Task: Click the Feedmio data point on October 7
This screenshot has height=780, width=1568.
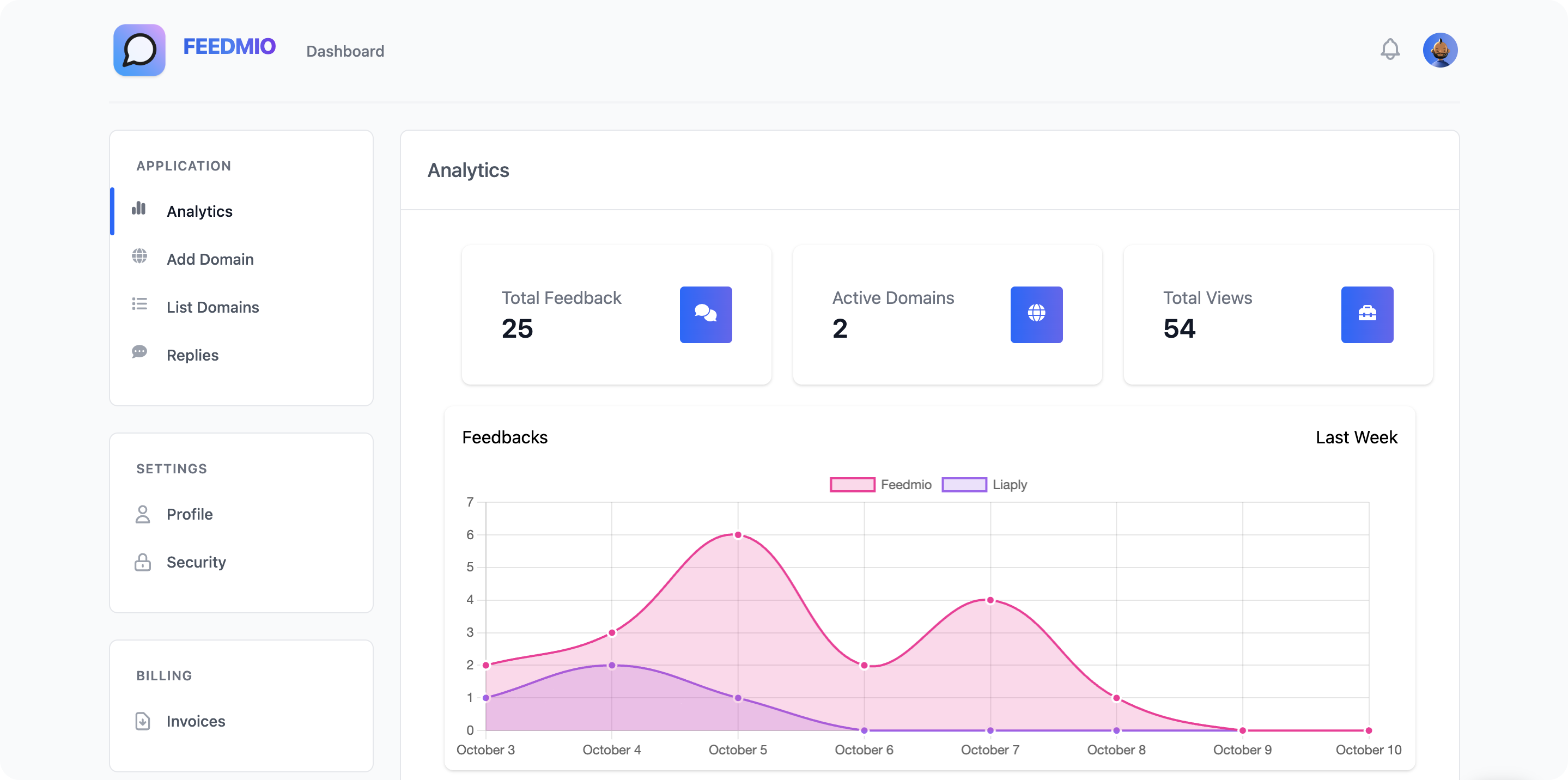Action: coord(990,600)
